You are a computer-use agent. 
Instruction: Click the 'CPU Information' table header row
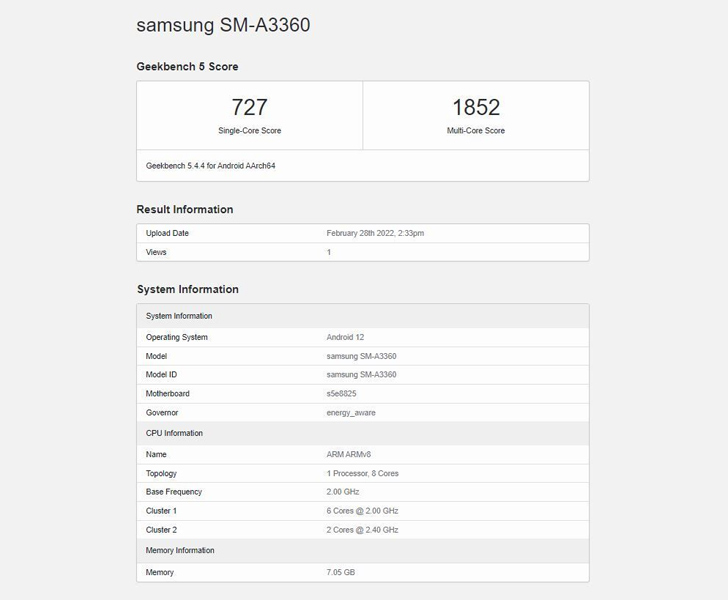click(x=363, y=433)
